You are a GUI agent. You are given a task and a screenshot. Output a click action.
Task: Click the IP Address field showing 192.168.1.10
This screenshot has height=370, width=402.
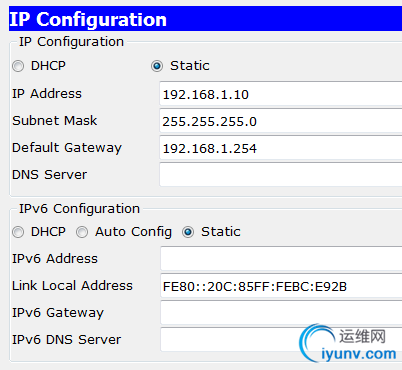click(281, 94)
